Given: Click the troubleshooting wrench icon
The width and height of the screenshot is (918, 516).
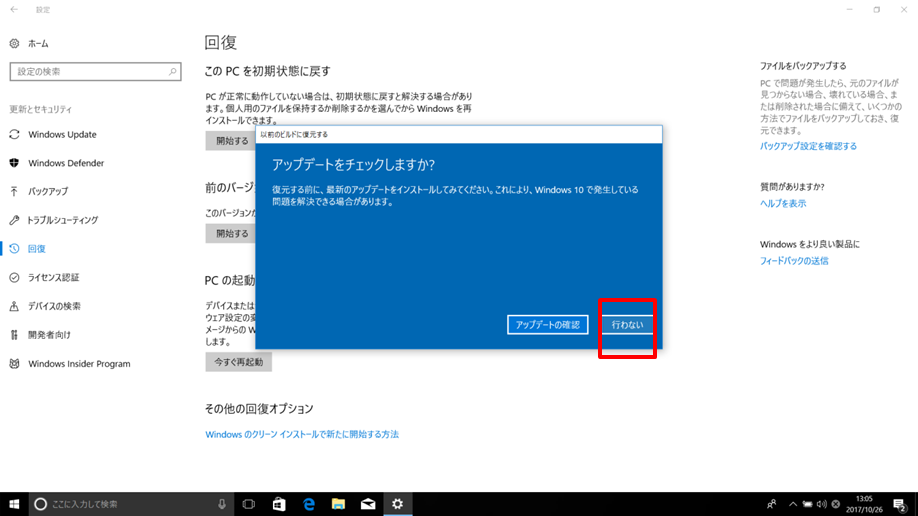Looking at the screenshot, I should coord(14,220).
